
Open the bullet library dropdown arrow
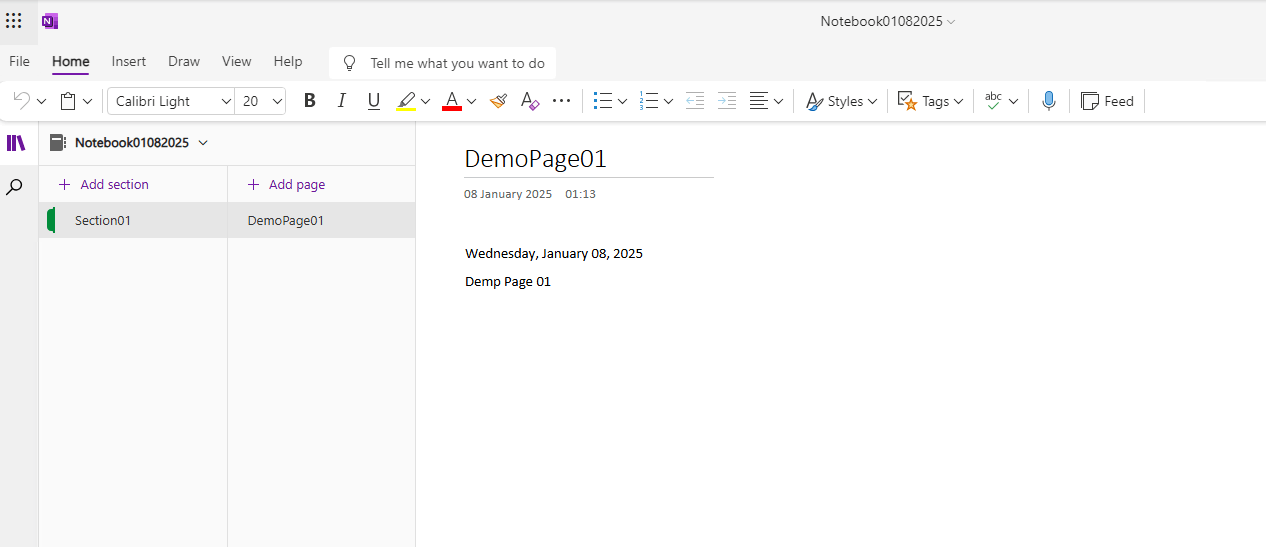coord(622,101)
